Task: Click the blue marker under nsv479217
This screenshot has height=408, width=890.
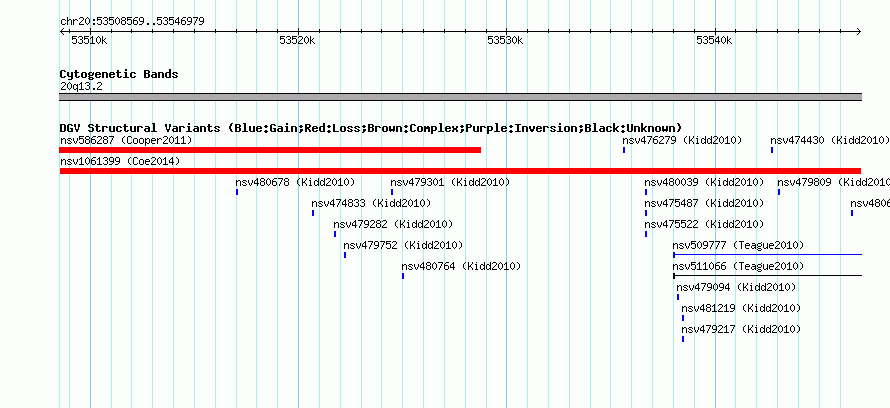Action: [x=683, y=339]
